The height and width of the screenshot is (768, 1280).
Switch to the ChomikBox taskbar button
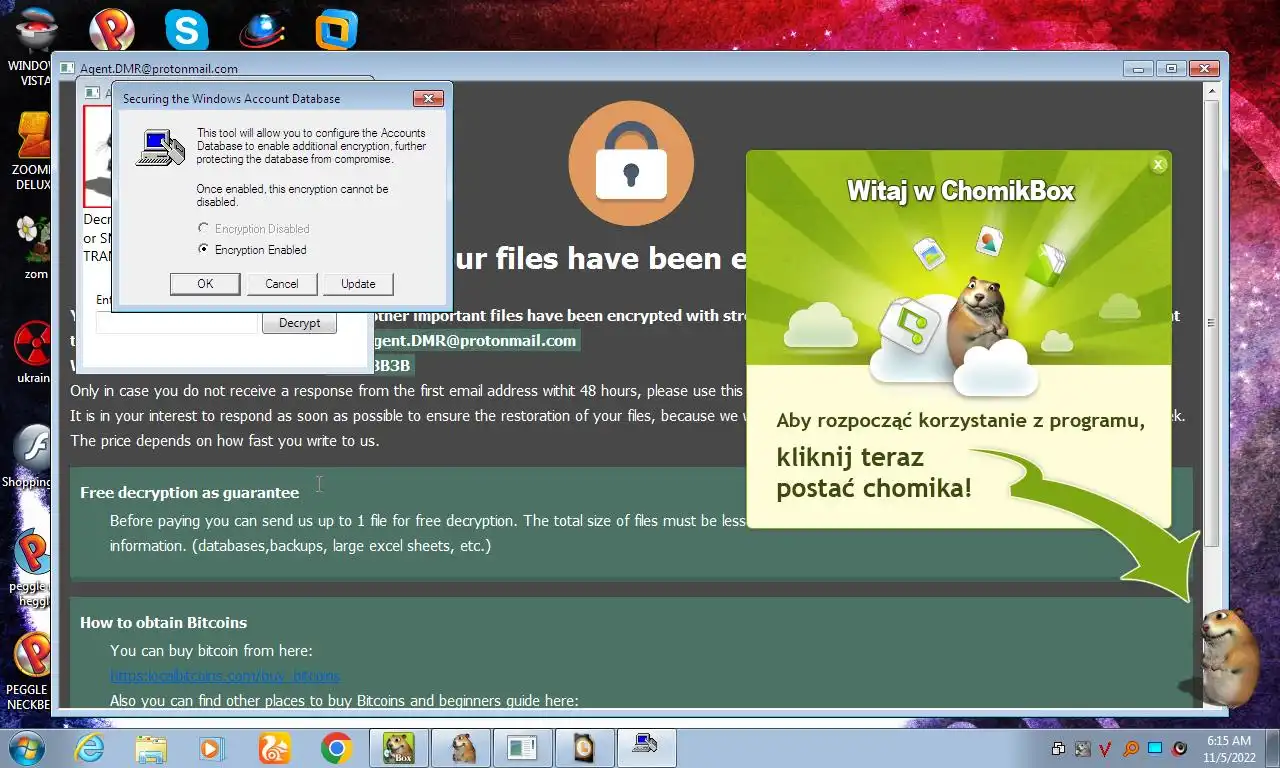399,747
